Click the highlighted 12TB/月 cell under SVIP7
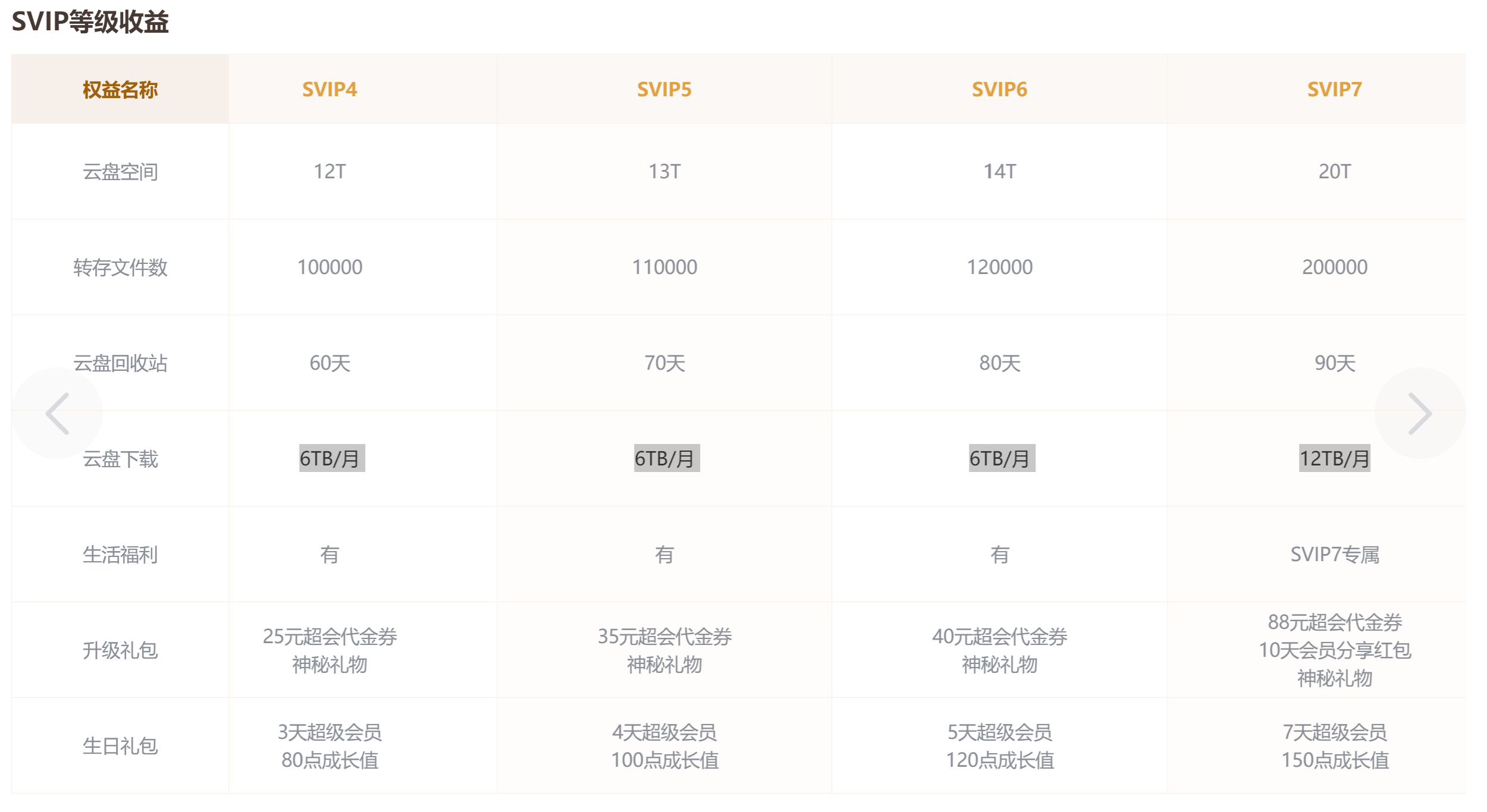The height and width of the screenshot is (812, 1487). [x=1335, y=459]
